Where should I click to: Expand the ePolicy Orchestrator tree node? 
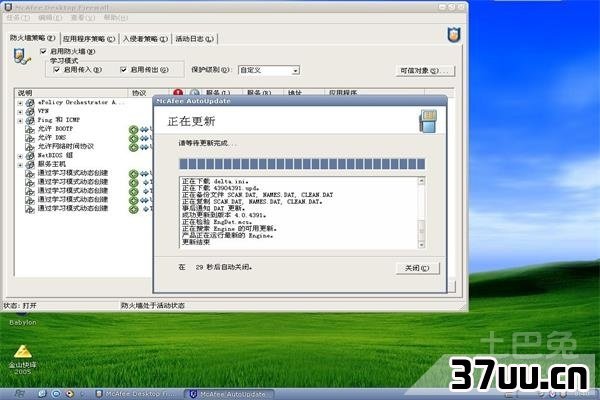(20, 103)
